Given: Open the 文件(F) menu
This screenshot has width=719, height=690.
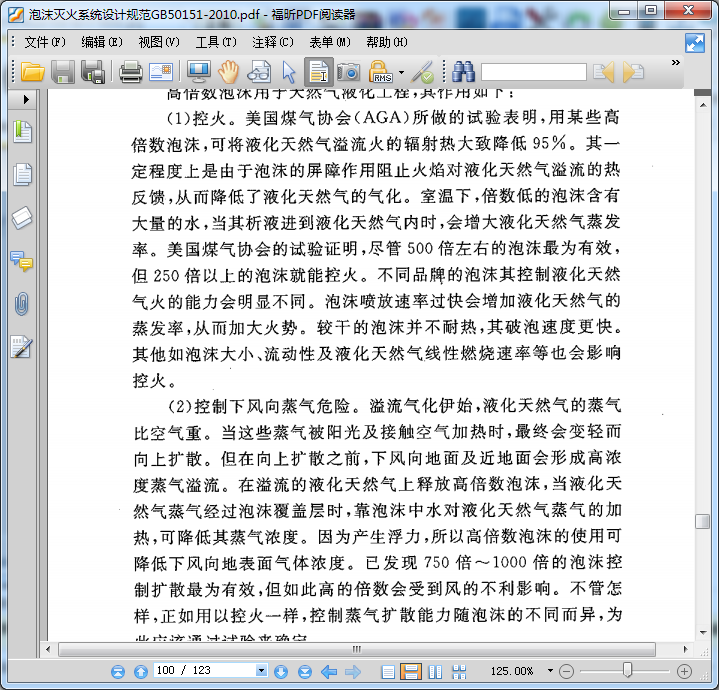Looking at the screenshot, I should click(x=45, y=42).
